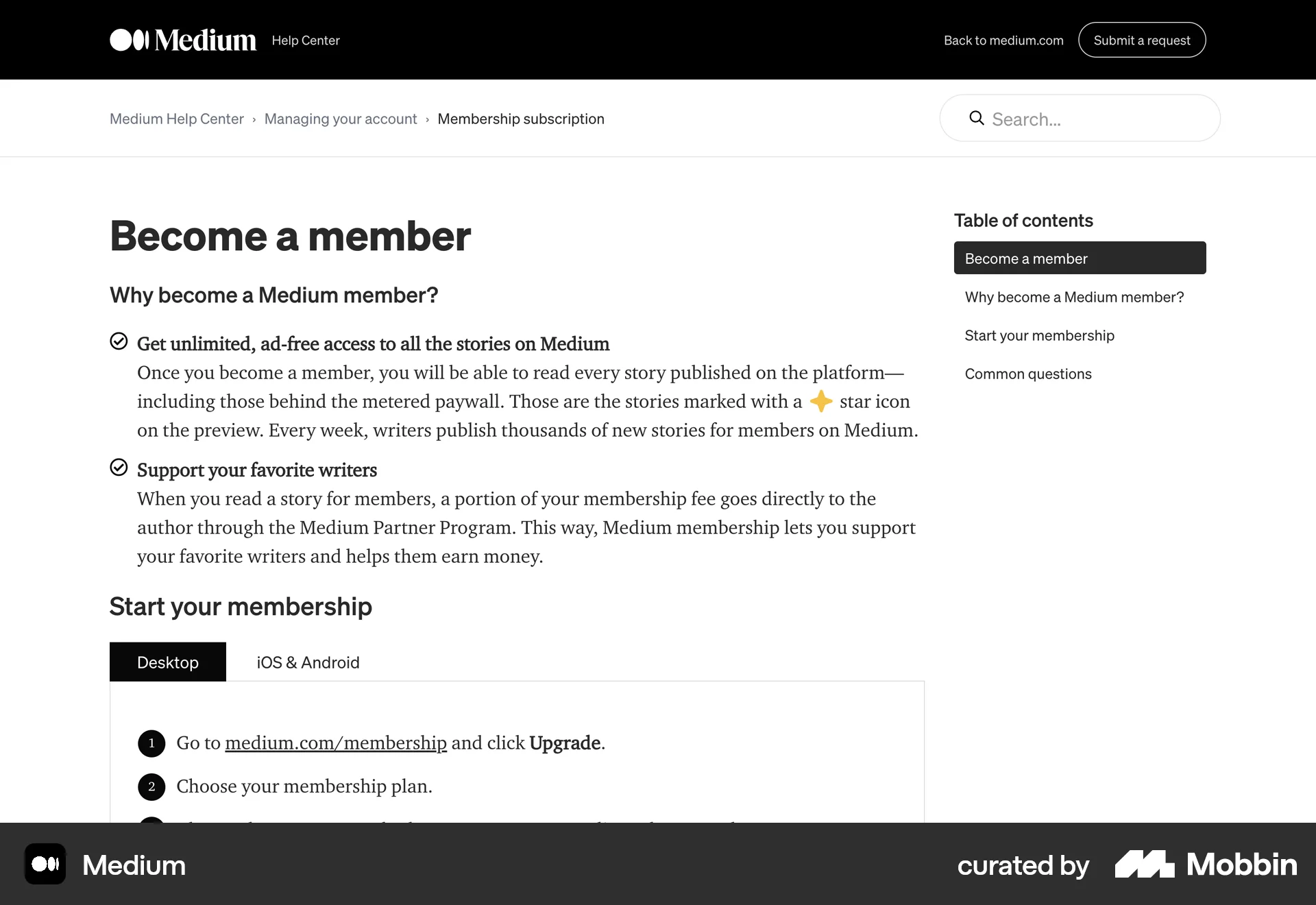Click the checkmark icon beside ad-free access benefit
The width and height of the screenshot is (1316, 905).
point(118,341)
